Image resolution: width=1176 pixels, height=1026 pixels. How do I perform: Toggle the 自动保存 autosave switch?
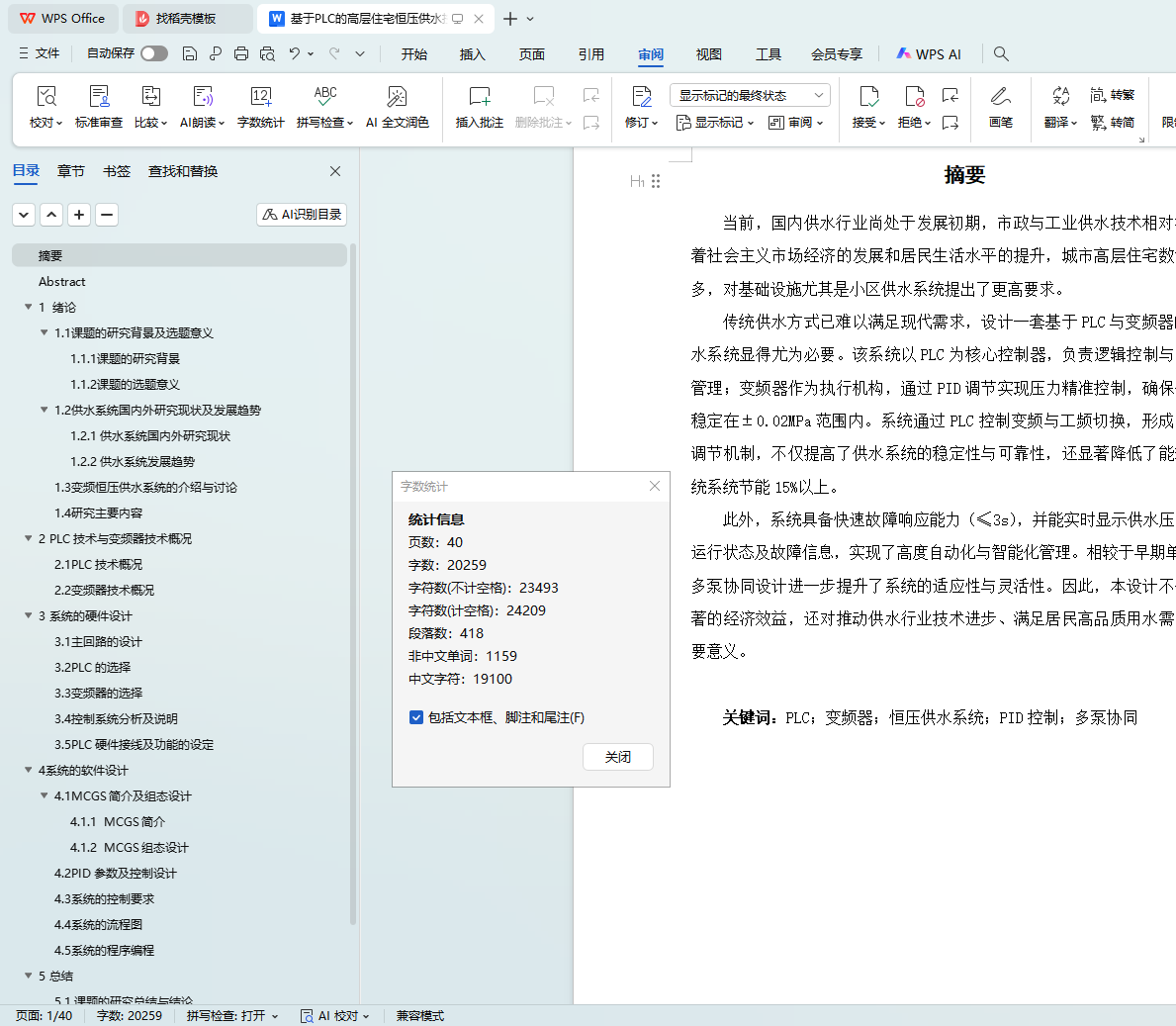pyautogui.click(x=154, y=53)
